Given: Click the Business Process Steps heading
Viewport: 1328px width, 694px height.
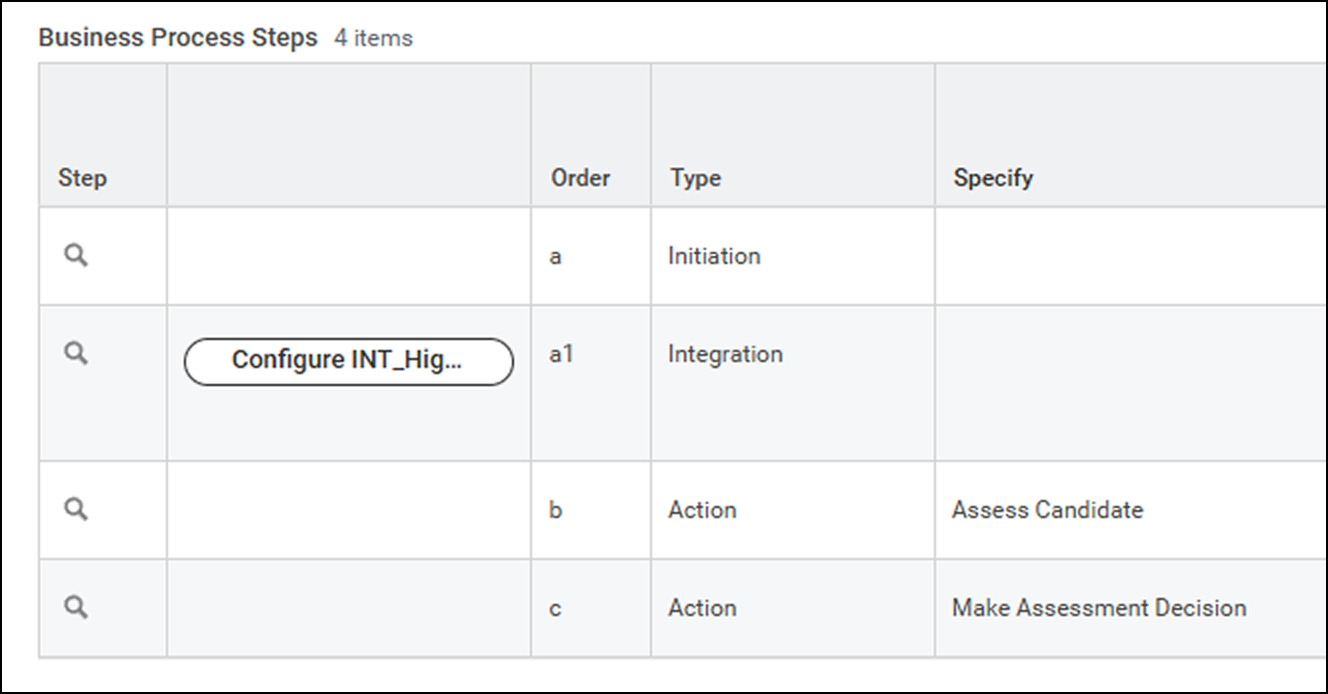Looking at the screenshot, I should click(x=178, y=38).
